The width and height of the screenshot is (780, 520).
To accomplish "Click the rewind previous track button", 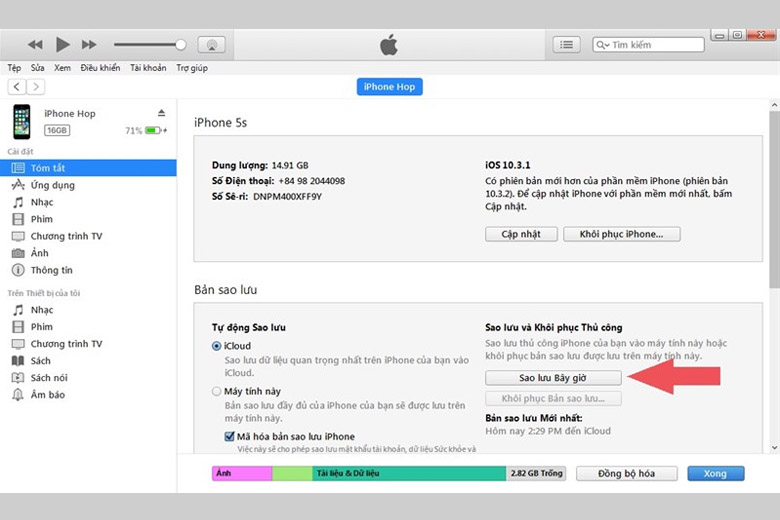I will [x=35, y=45].
